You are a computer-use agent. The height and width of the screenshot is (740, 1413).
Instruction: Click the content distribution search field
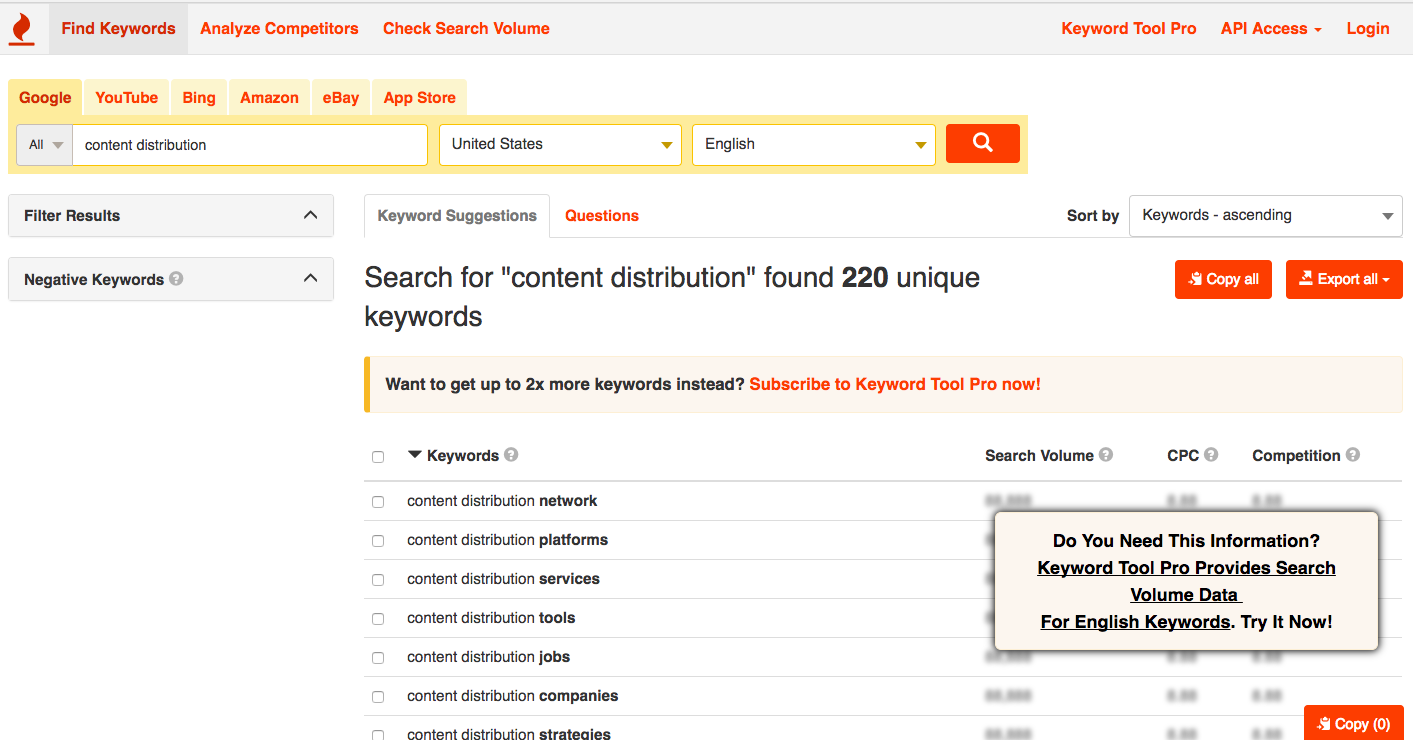click(250, 145)
